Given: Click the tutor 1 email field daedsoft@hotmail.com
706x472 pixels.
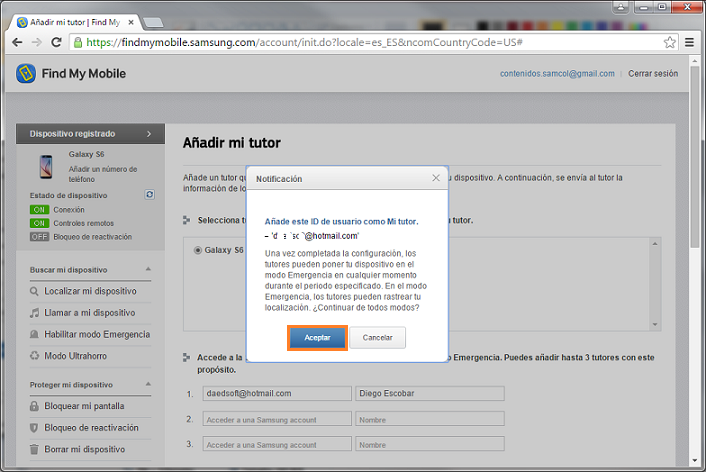Looking at the screenshot, I should pyautogui.click(x=277, y=393).
